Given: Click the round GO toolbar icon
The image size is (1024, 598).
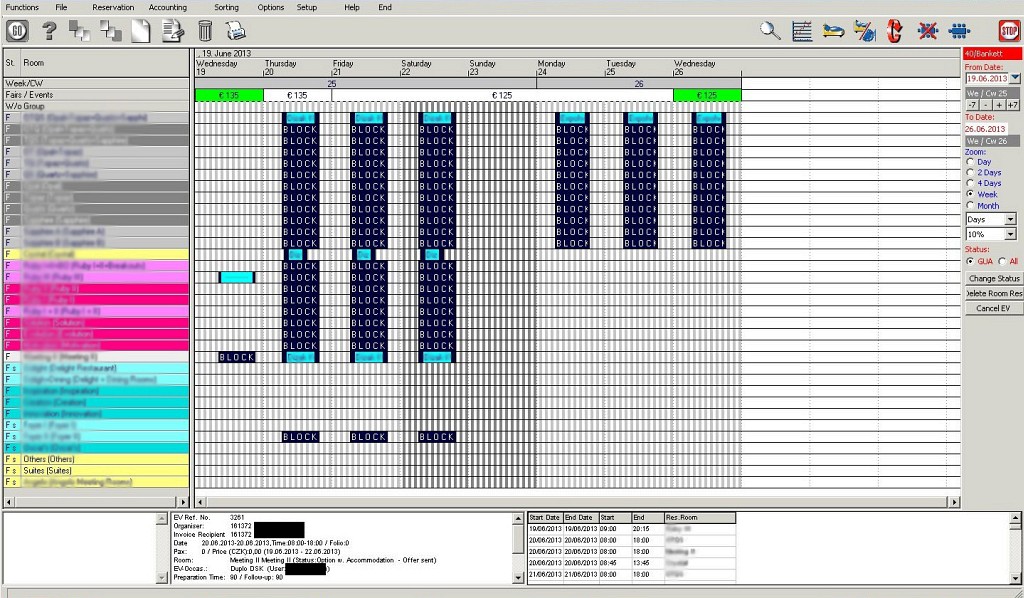Looking at the screenshot, I should 18,31.
